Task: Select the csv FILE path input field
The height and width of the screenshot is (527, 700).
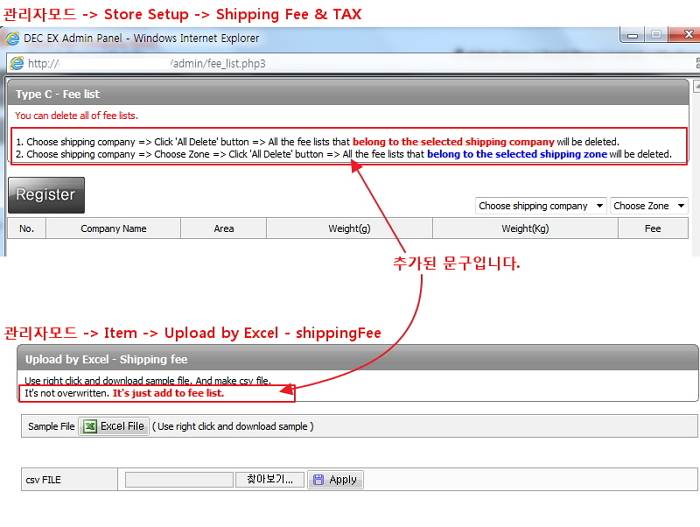Action: [x=179, y=480]
